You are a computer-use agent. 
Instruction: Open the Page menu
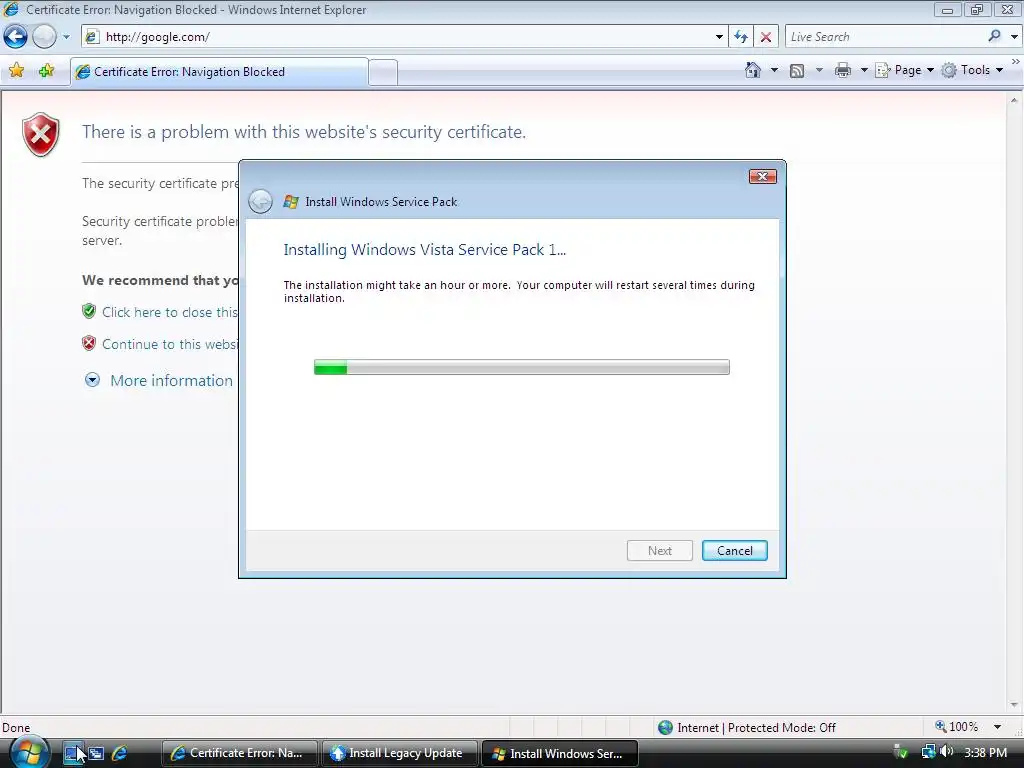pyautogui.click(x=904, y=70)
